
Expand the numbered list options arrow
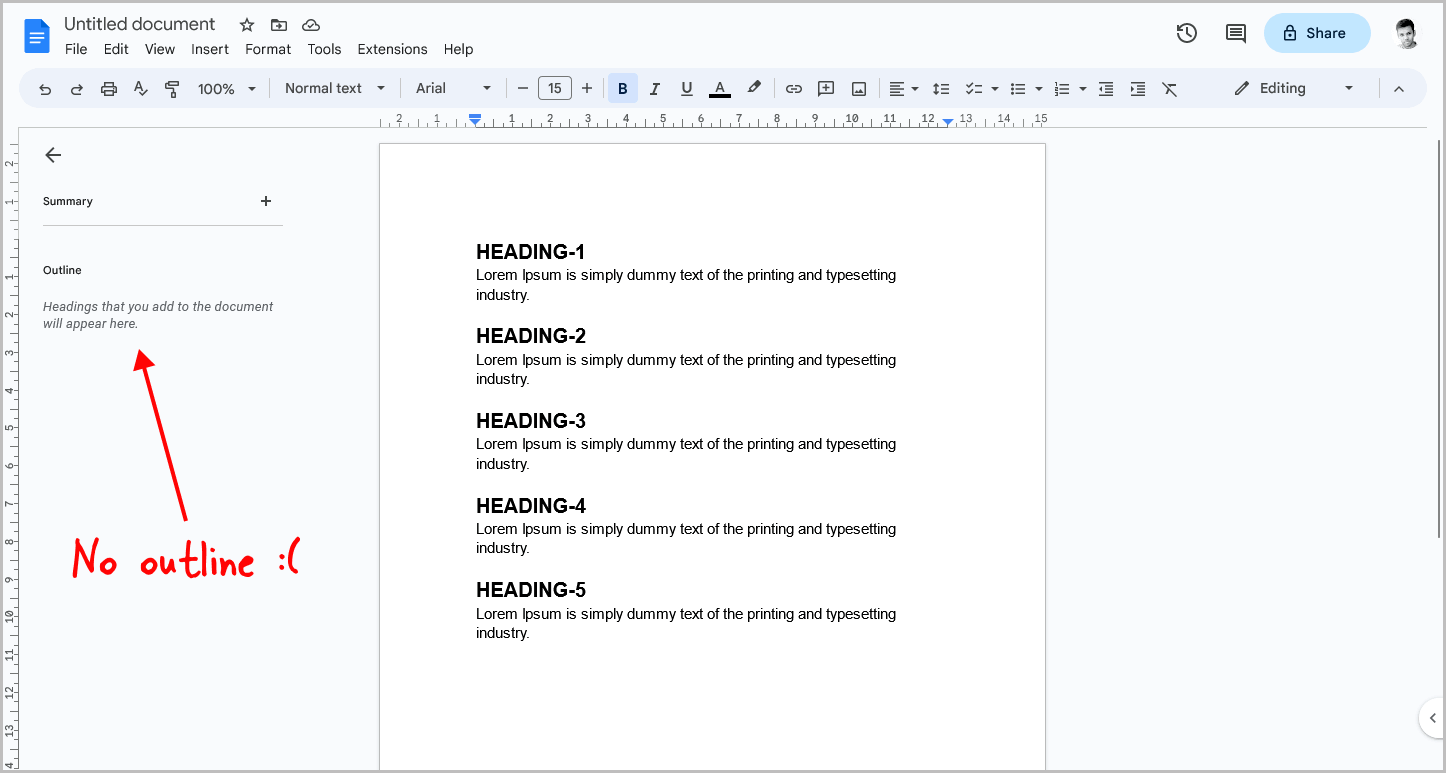[1083, 89]
